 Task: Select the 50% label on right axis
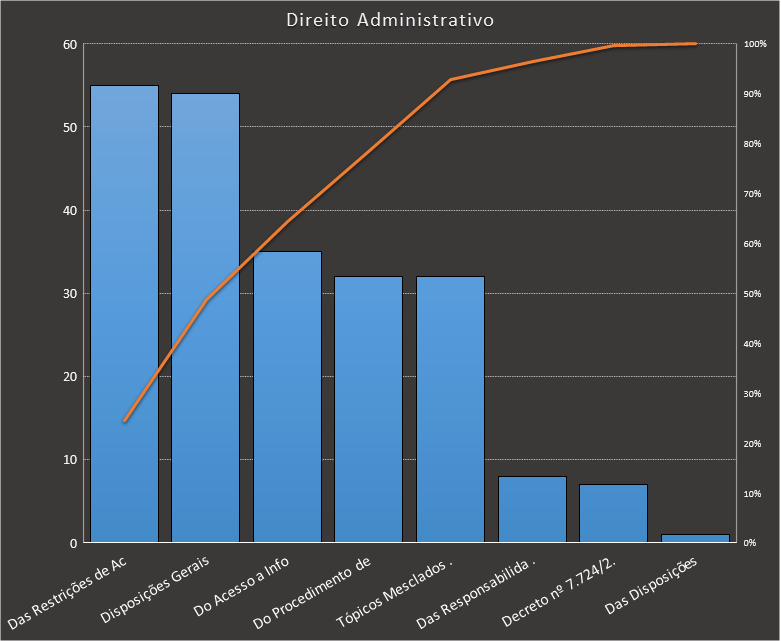[752, 294]
